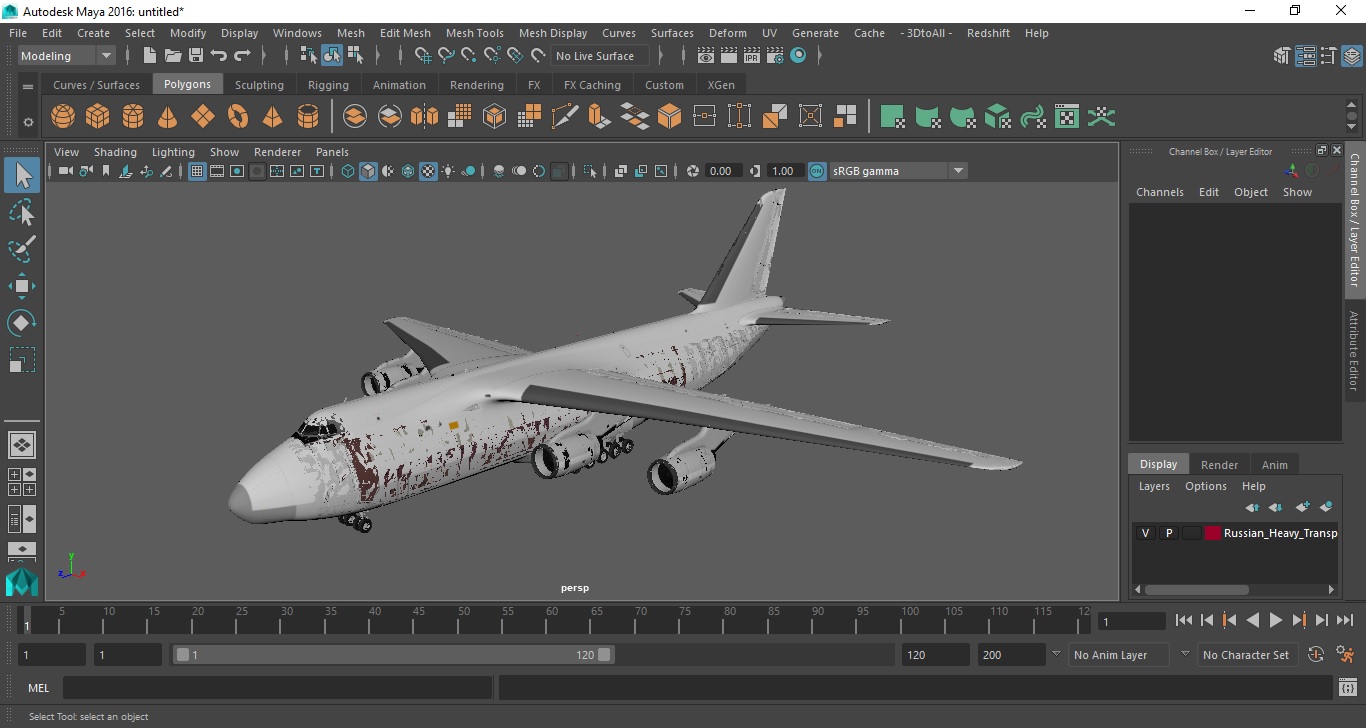This screenshot has height=728, width=1366.
Task: Switch to the Rigging shelf tab
Action: pyautogui.click(x=328, y=85)
